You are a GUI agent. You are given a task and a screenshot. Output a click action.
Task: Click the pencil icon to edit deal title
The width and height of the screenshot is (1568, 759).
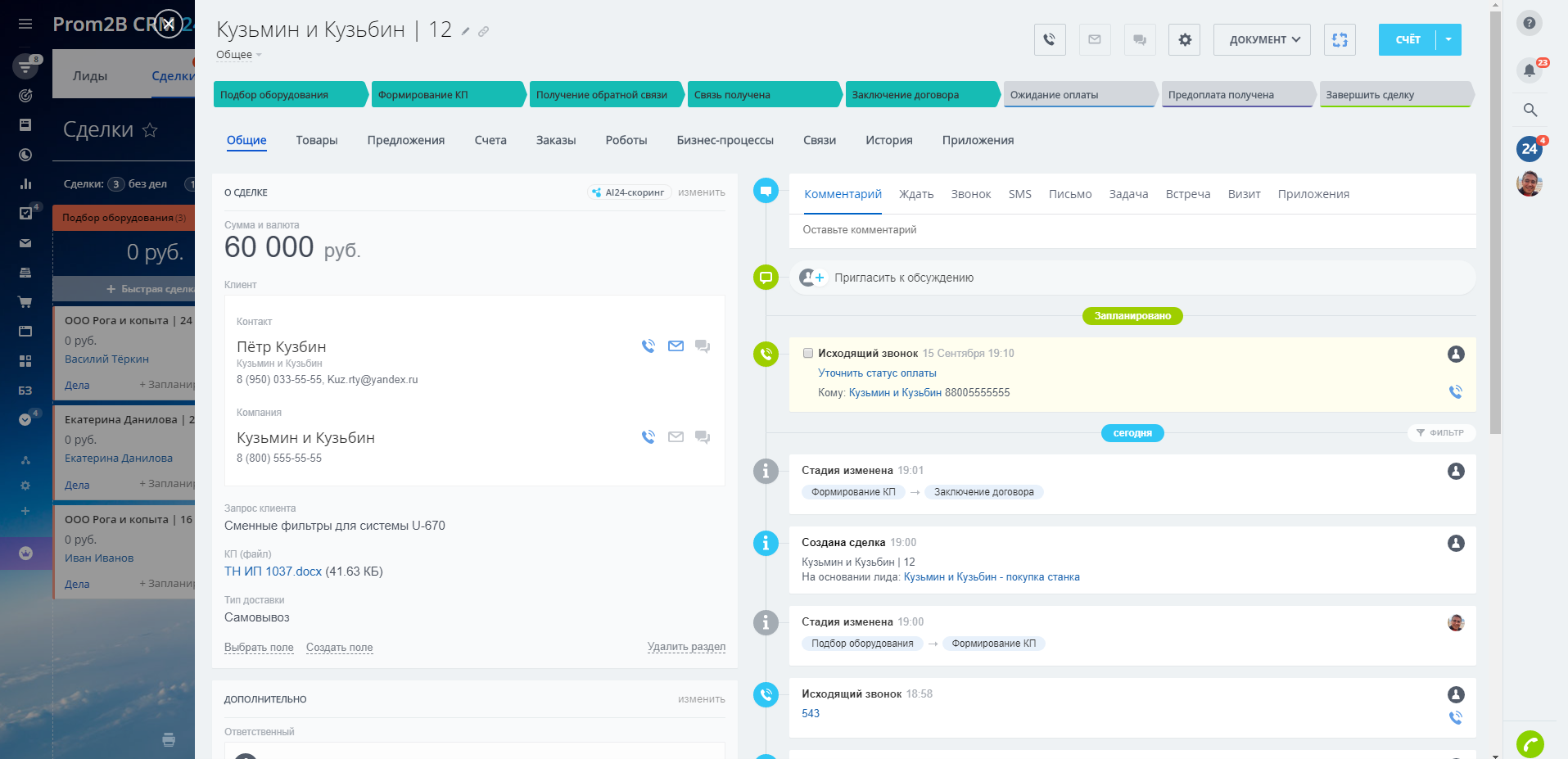pos(465,31)
